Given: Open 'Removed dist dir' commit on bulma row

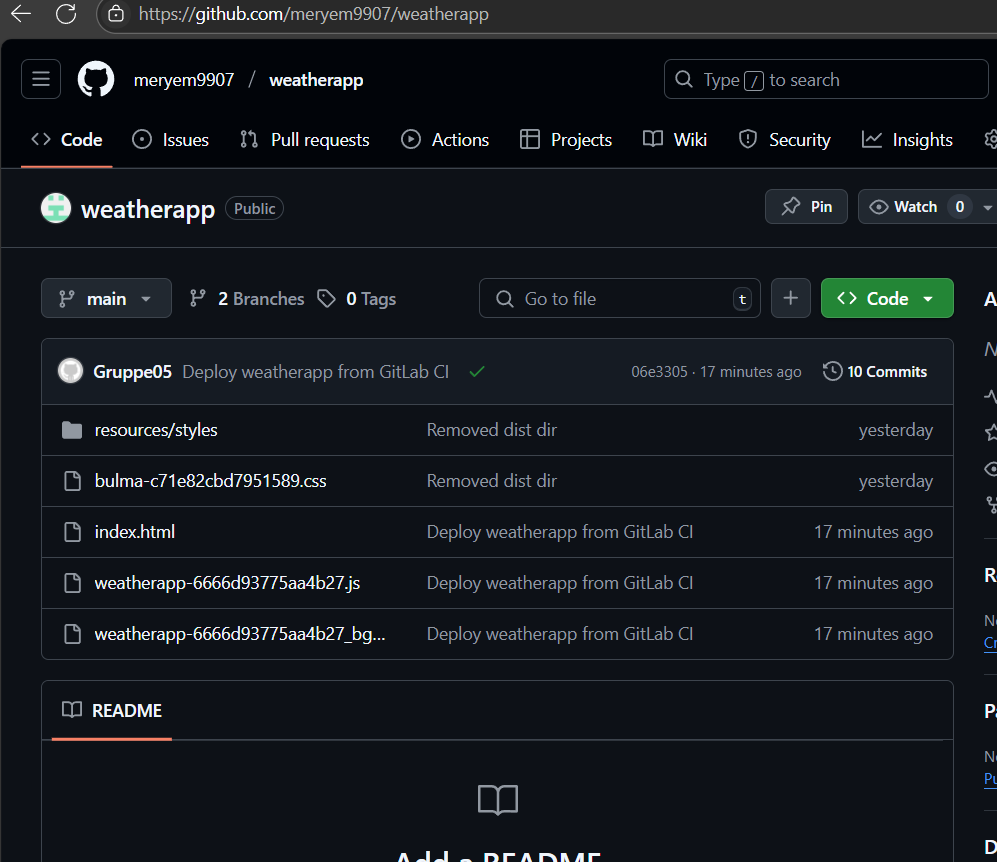Looking at the screenshot, I should [x=492, y=481].
